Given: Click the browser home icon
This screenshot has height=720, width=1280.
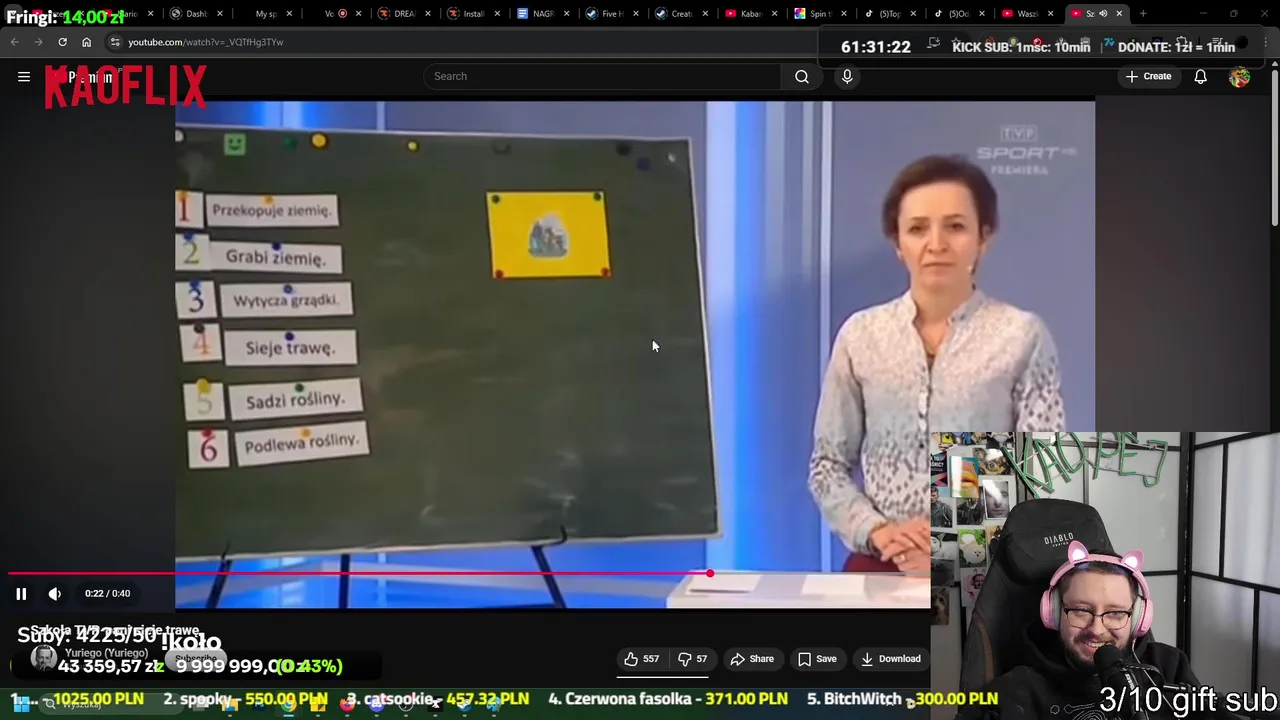Looking at the screenshot, I should [86, 42].
